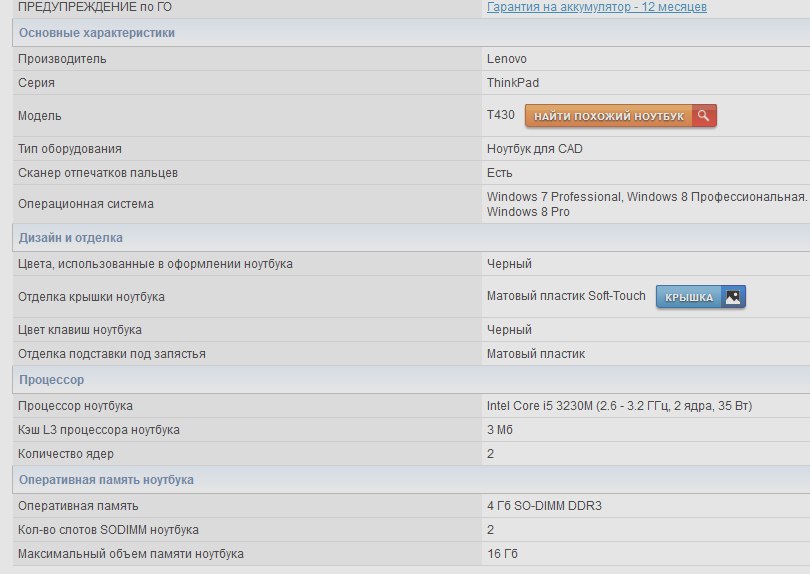Click the 'Цвета, использованные в оформлении ноутбука' label

[155, 264]
